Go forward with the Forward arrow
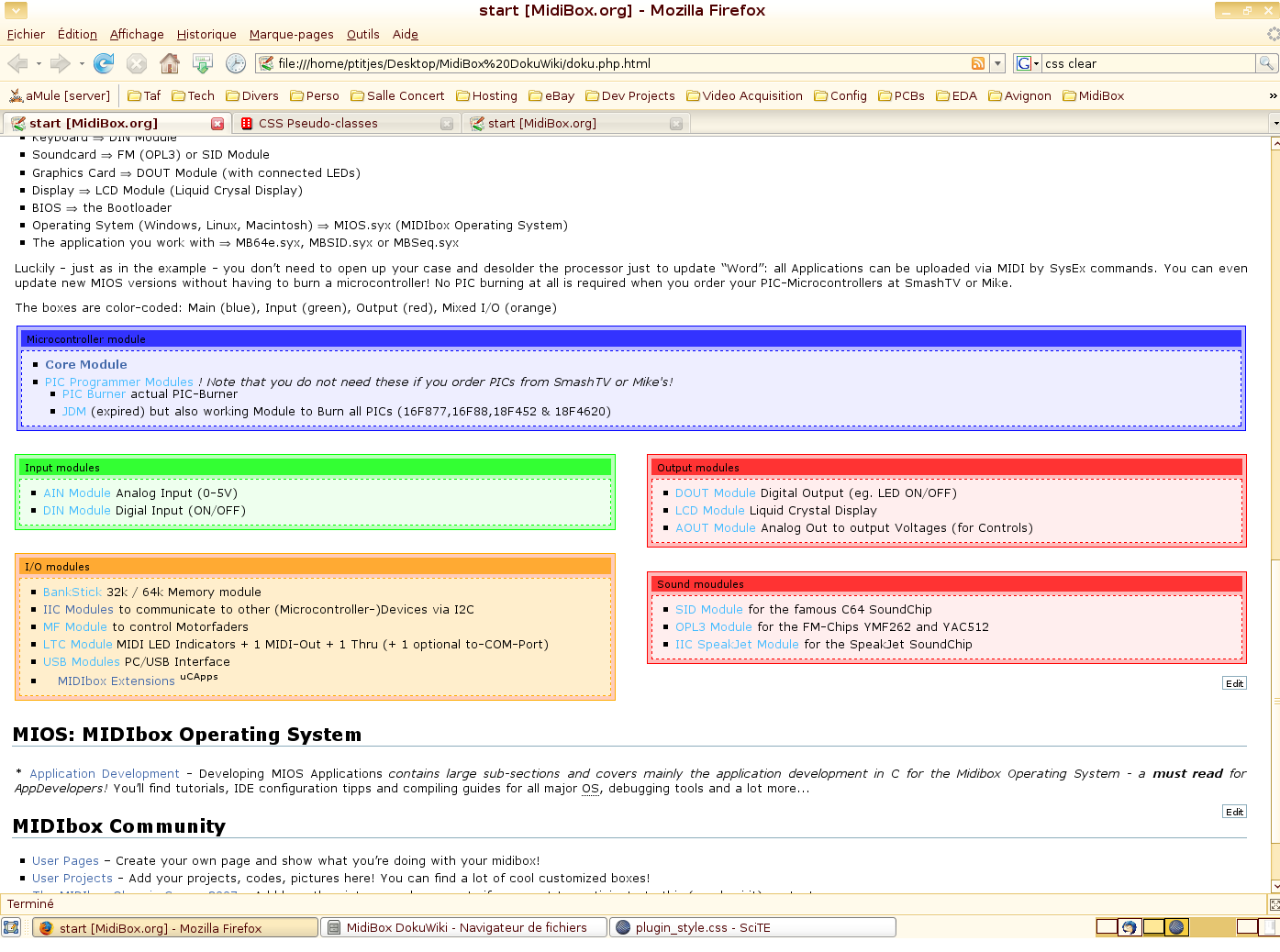 (x=60, y=63)
